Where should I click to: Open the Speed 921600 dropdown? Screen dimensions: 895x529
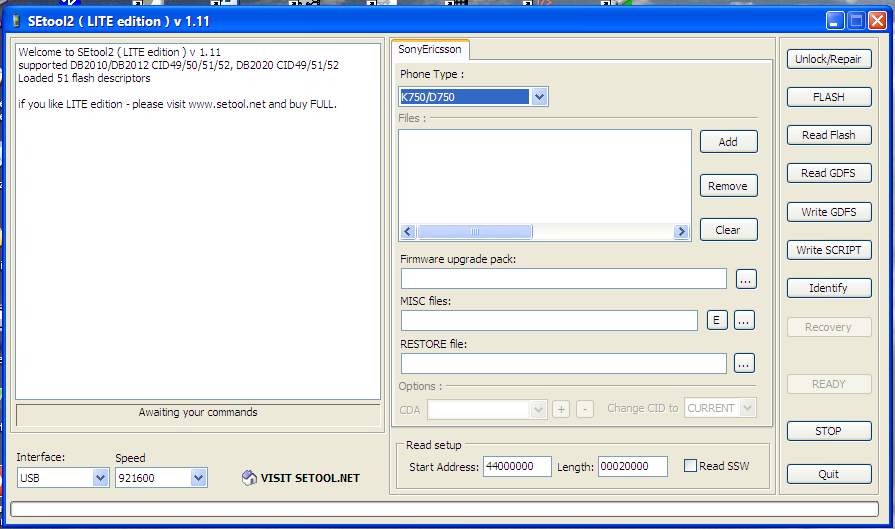198,478
